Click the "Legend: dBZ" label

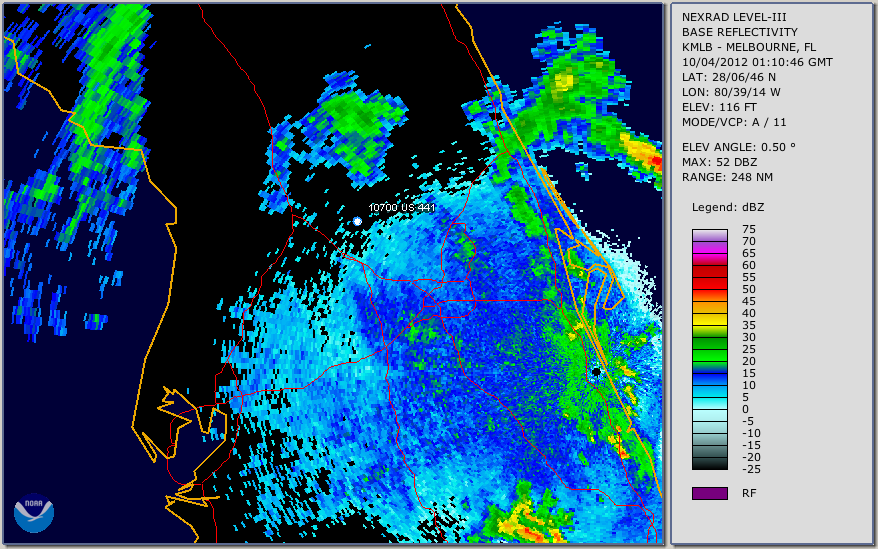pyautogui.click(x=728, y=207)
